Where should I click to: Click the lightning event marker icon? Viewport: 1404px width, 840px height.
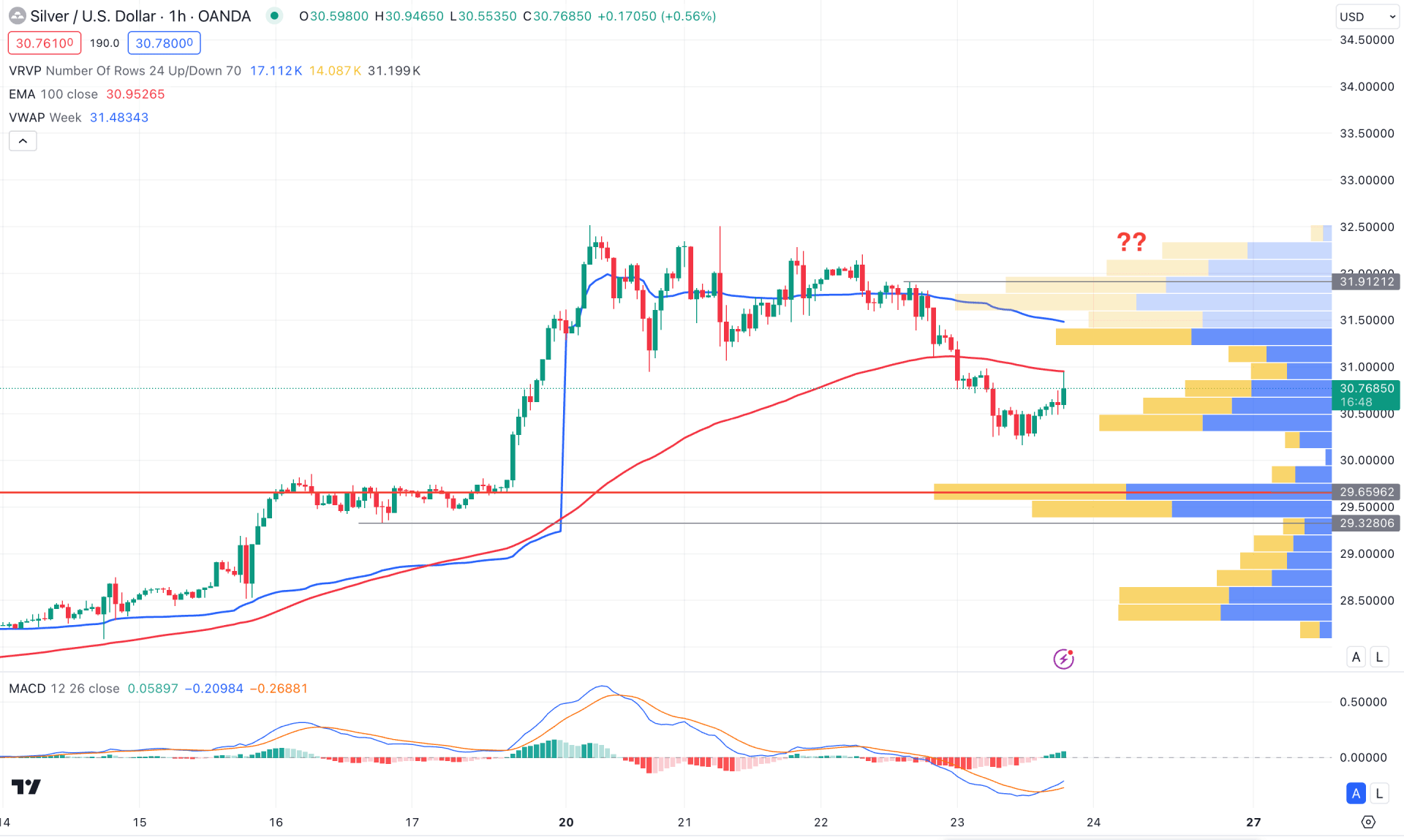tap(1063, 659)
